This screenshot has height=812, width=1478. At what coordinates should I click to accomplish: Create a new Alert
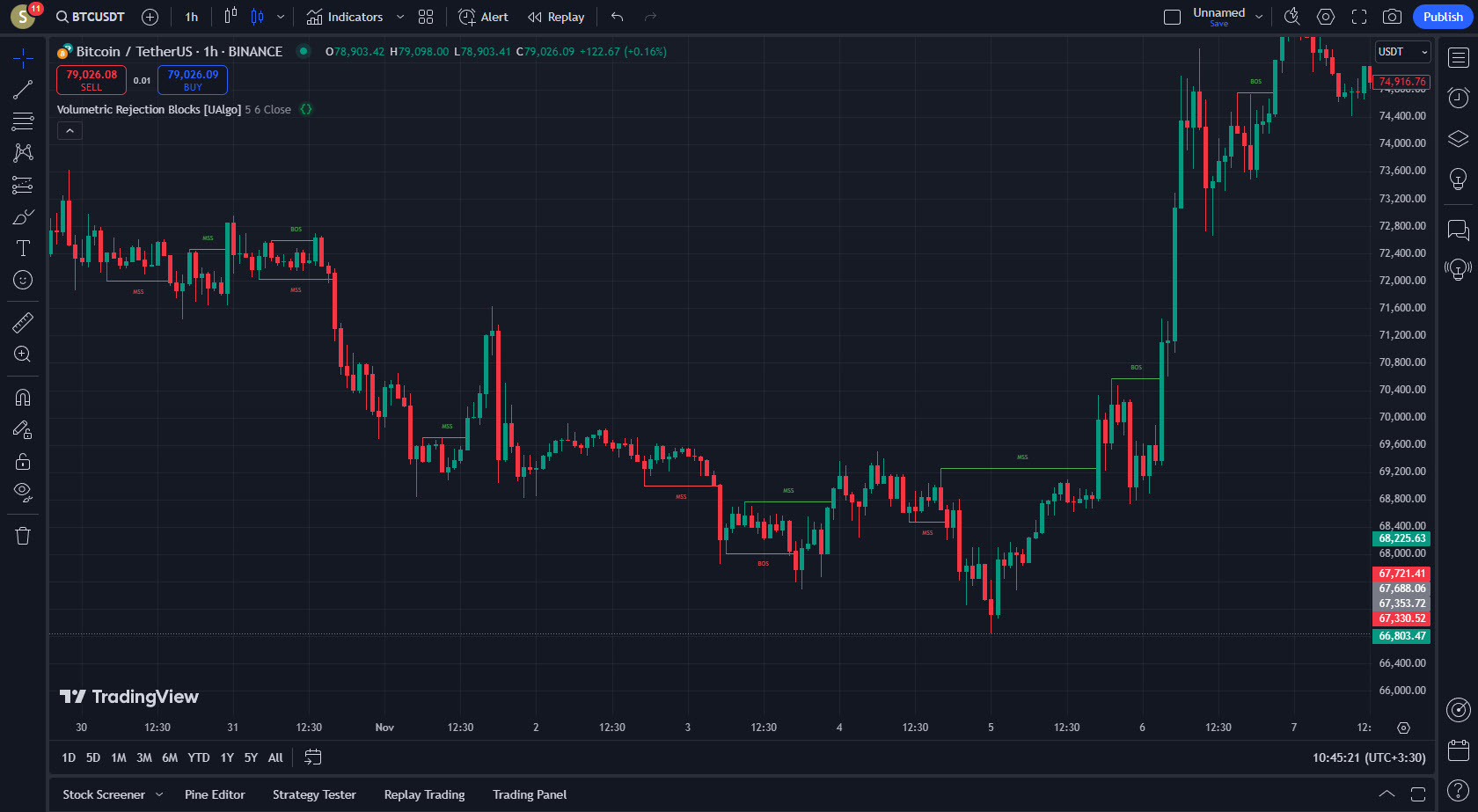(484, 17)
